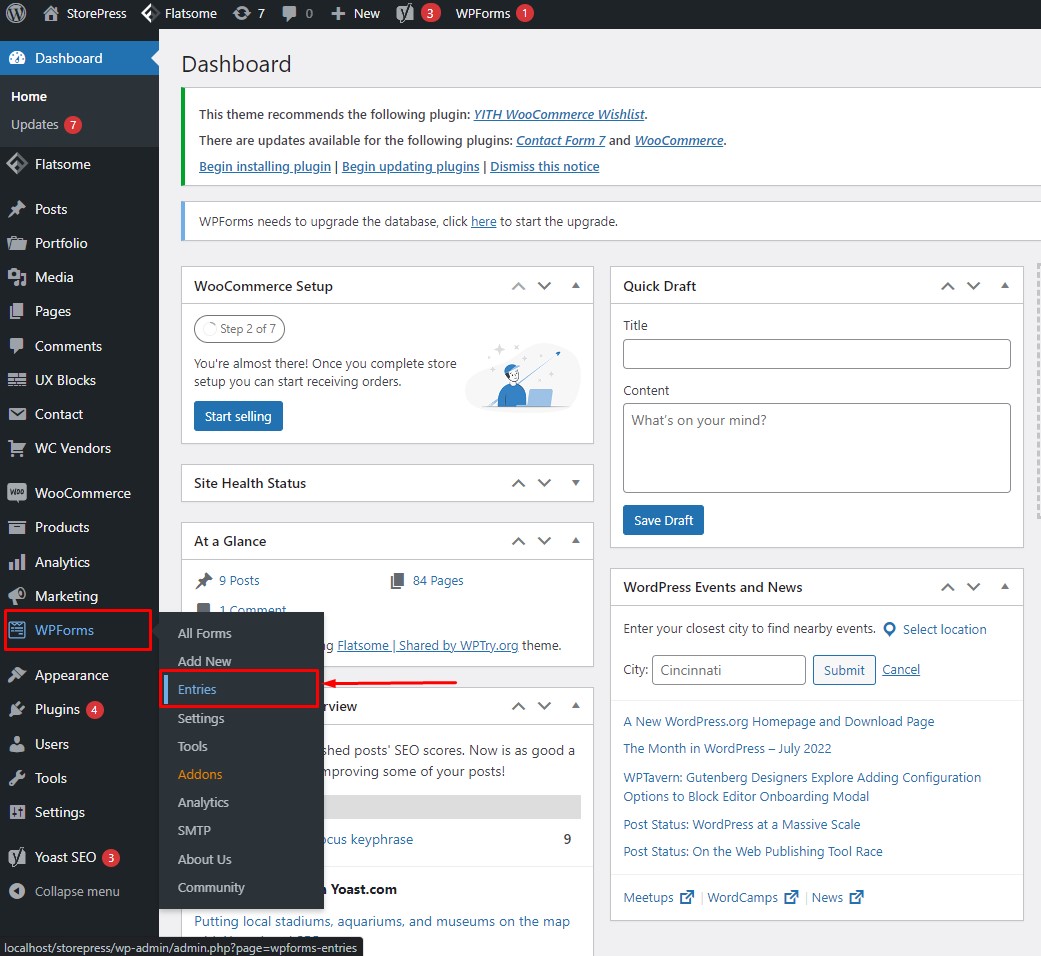The width and height of the screenshot is (1041, 956).
Task: Open the Yoast icon in admin bar
Action: 404,13
